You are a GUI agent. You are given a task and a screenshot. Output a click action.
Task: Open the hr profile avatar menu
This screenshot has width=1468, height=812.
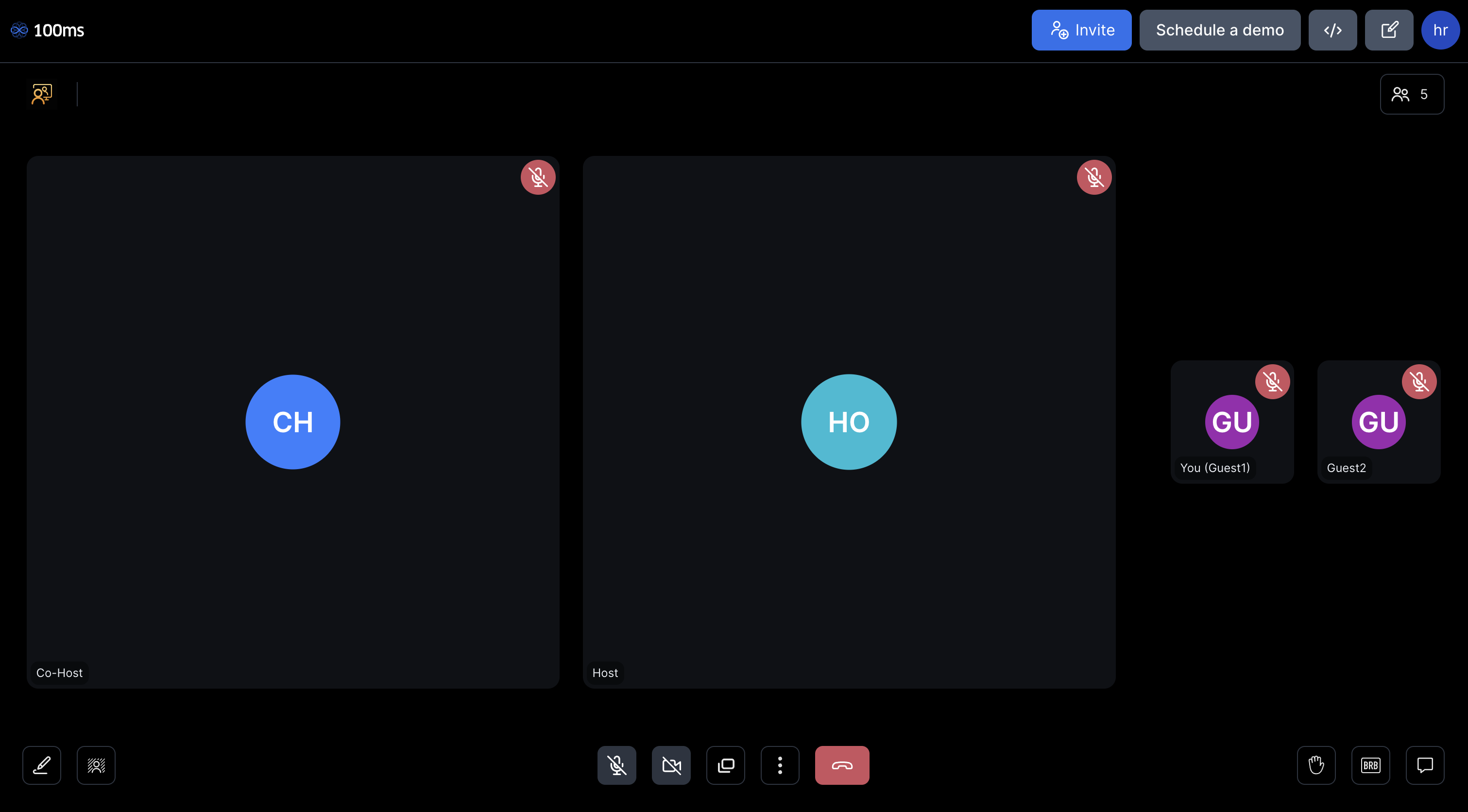pyautogui.click(x=1440, y=30)
